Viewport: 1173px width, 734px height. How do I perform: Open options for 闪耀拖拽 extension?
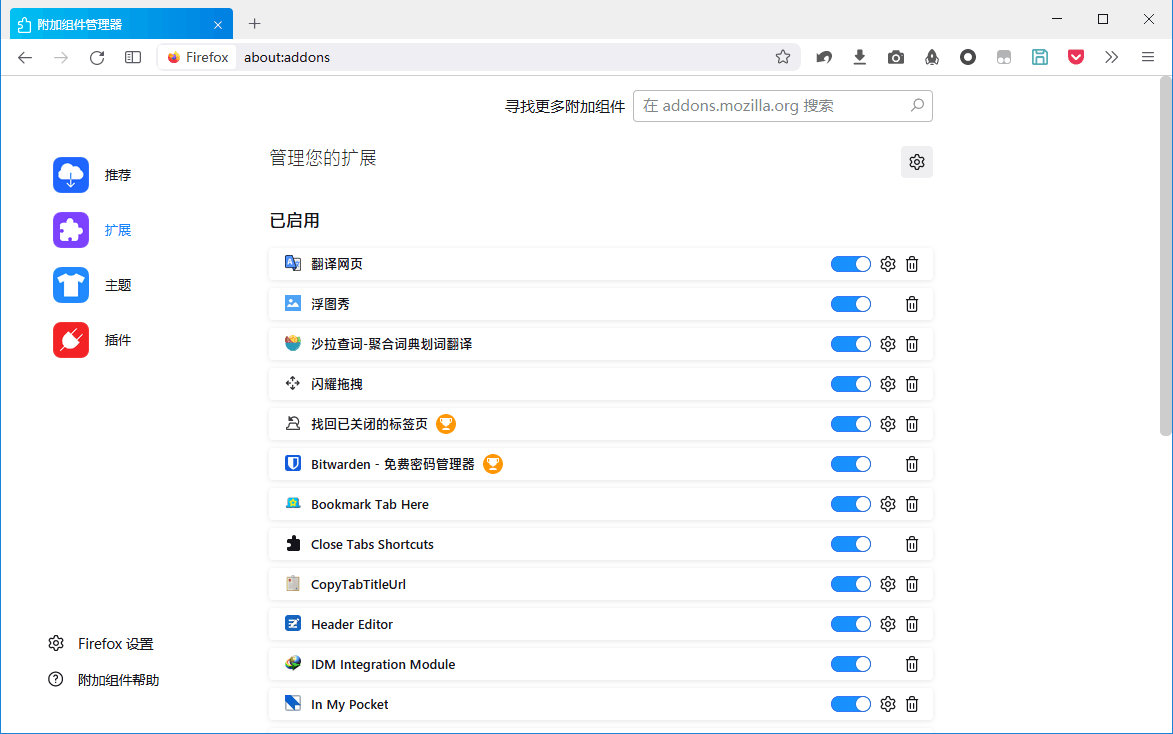coord(888,385)
